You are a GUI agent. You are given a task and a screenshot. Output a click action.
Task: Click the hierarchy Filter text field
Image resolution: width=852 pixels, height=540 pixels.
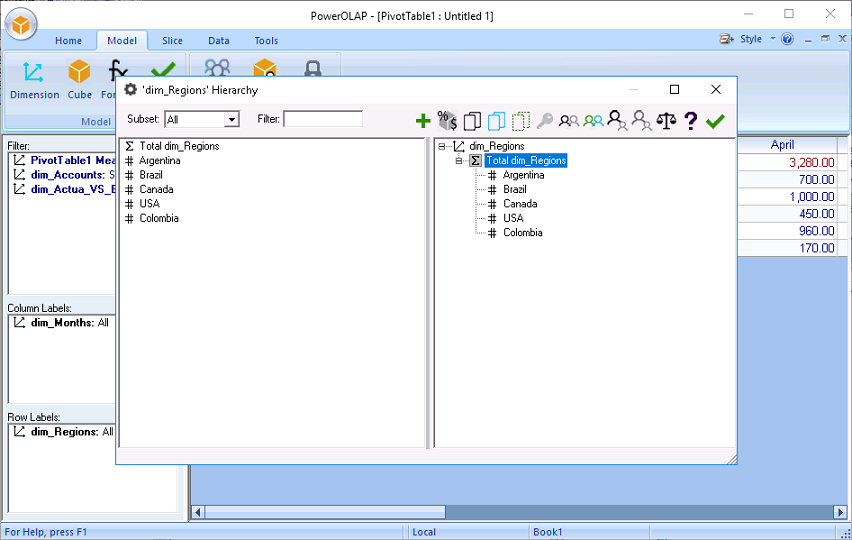(323, 119)
